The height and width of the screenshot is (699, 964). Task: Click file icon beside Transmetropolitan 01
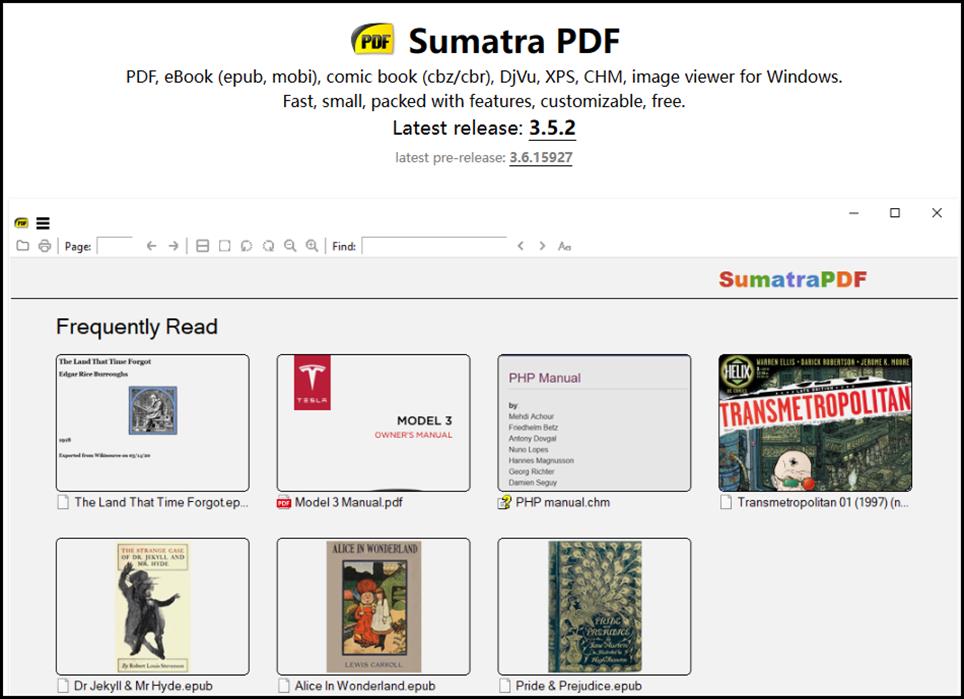(726, 502)
